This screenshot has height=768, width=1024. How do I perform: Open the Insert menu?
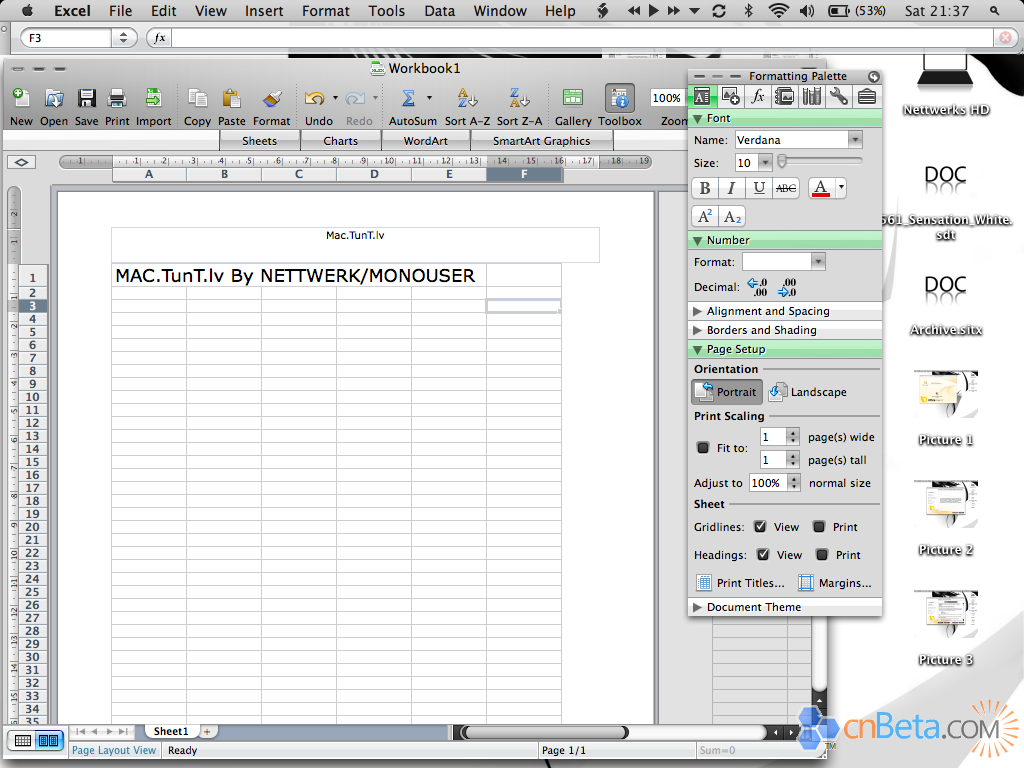264,11
